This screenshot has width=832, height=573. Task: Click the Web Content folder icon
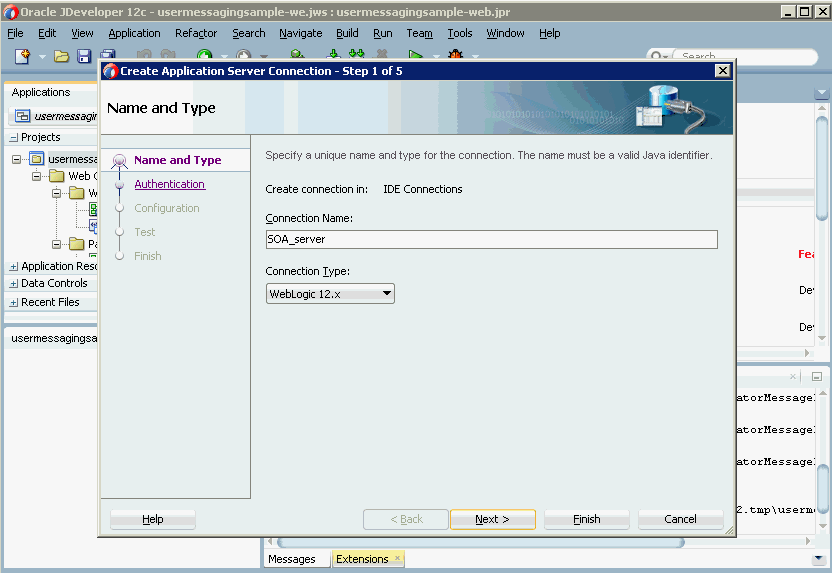pyautogui.click(x=57, y=176)
